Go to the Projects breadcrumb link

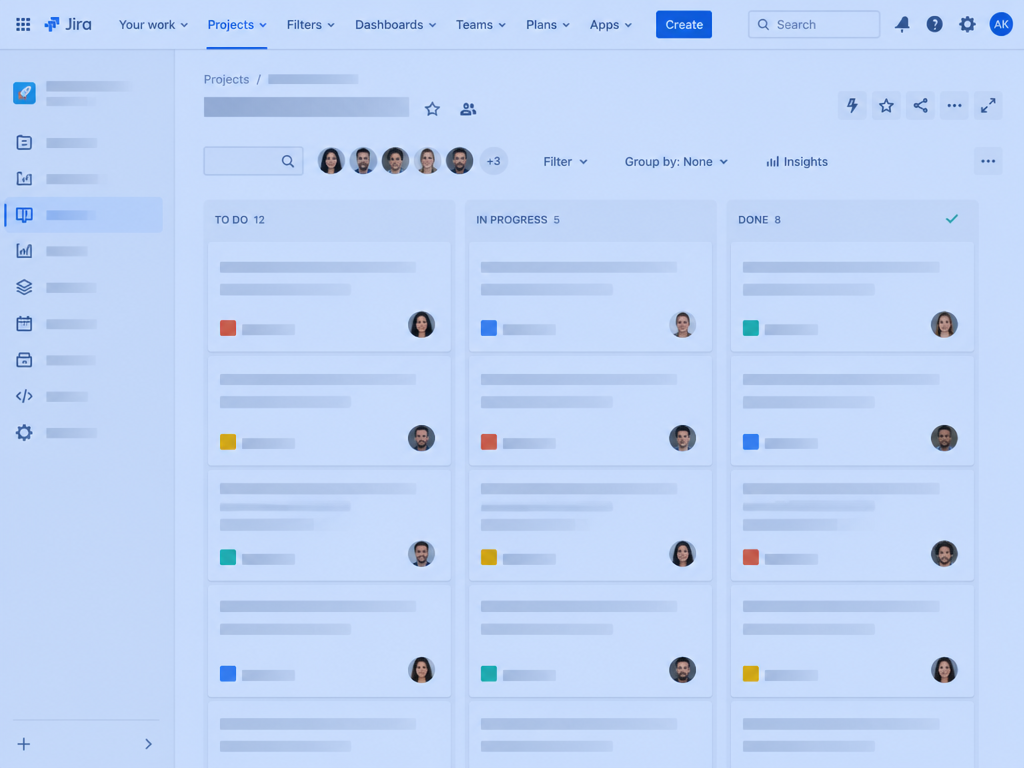click(227, 79)
